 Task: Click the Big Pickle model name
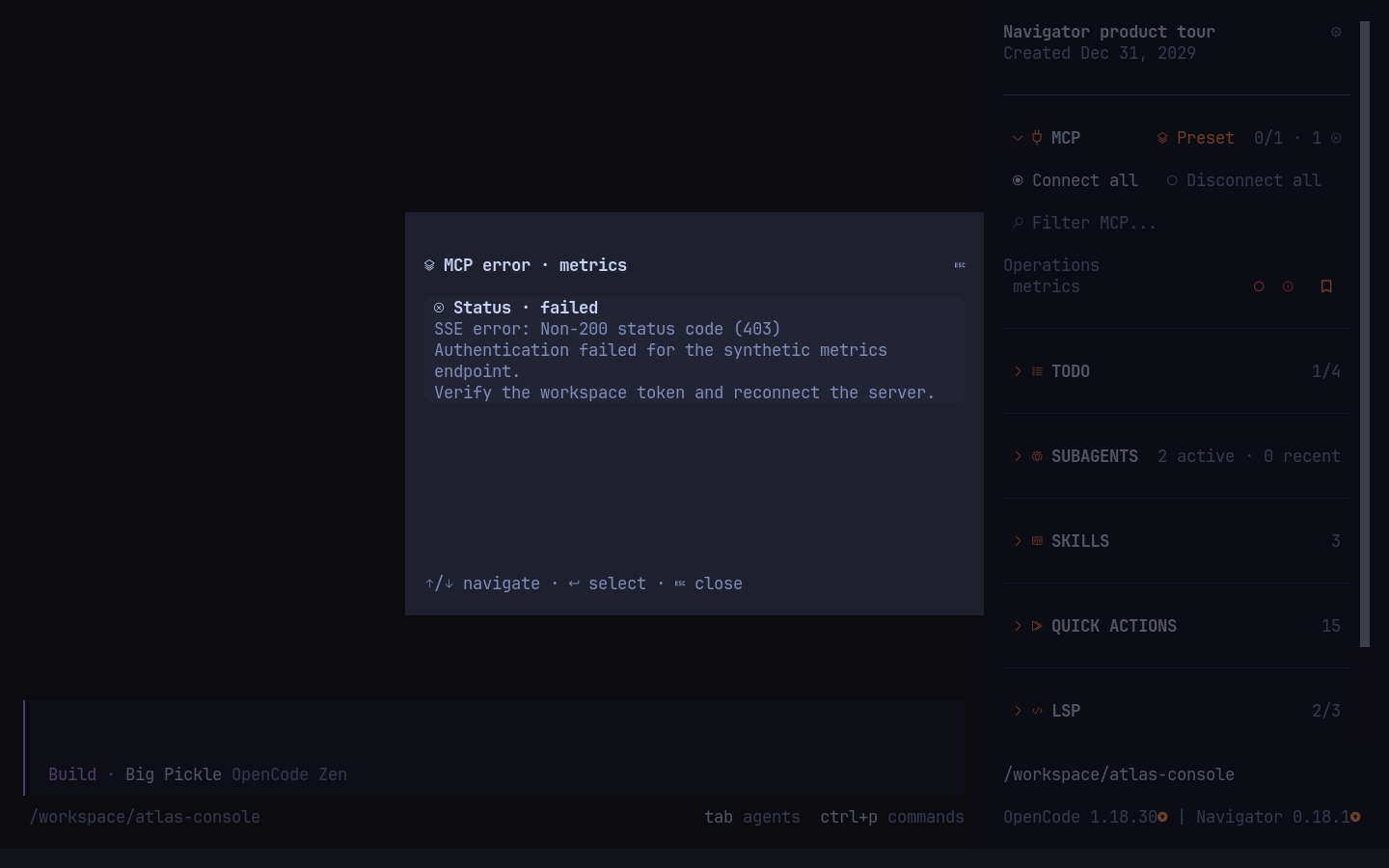[174, 774]
